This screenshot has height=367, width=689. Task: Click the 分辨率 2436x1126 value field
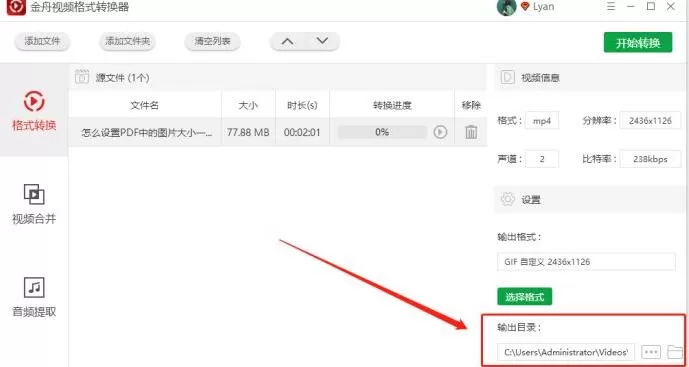click(650, 120)
